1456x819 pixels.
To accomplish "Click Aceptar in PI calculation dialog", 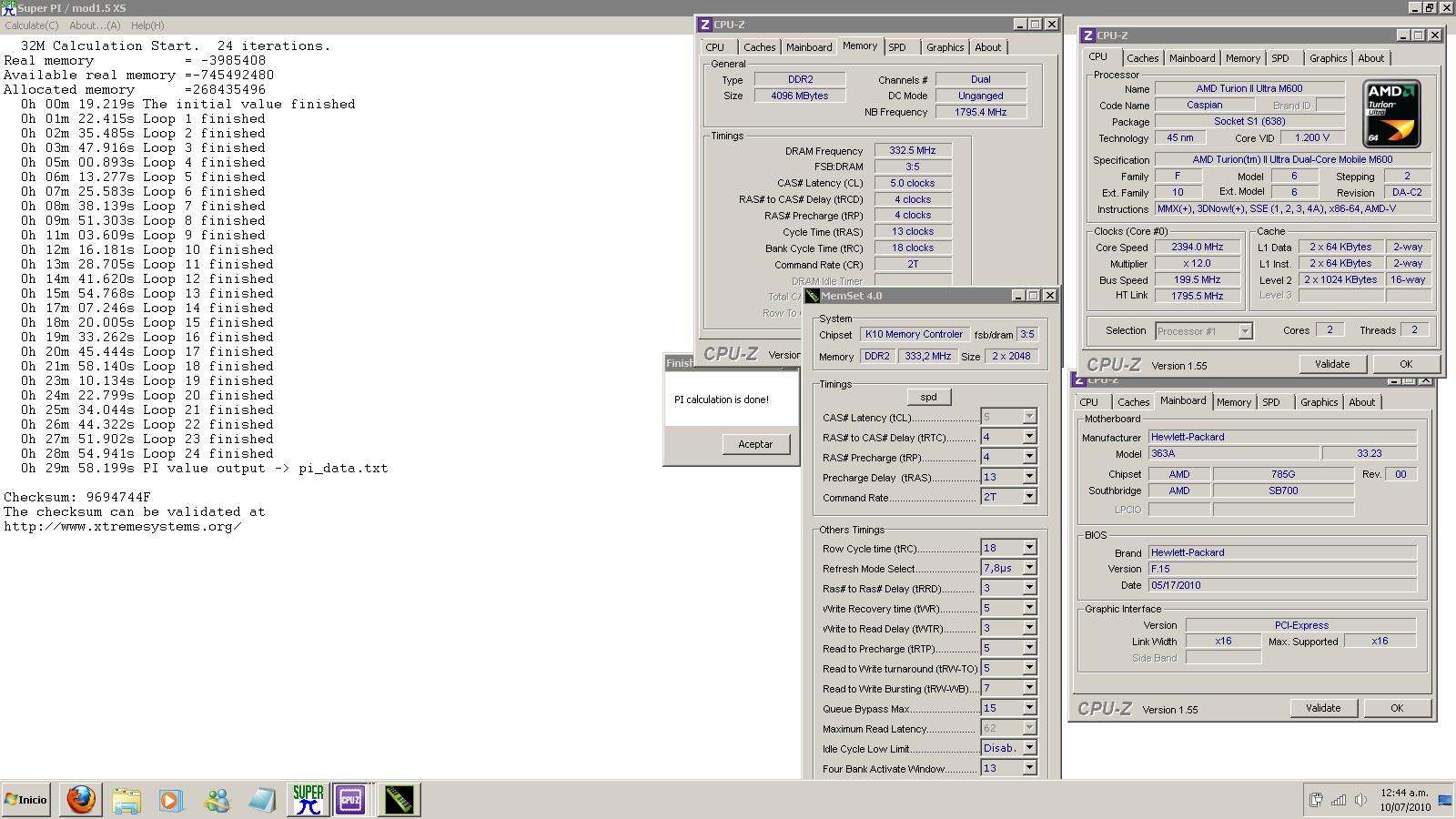I will (x=755, y=444).
